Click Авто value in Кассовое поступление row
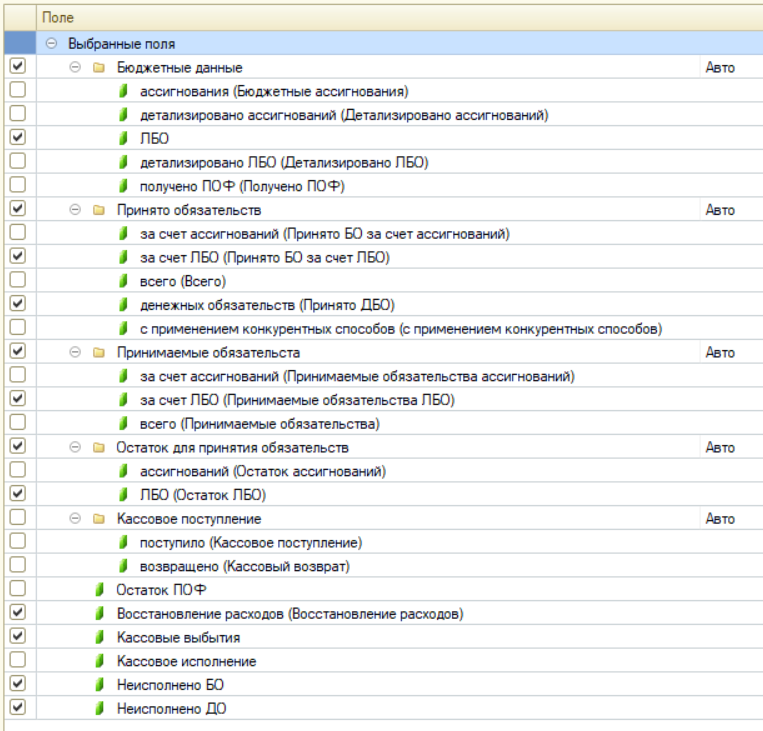763x731 pixels. [719, 519]
